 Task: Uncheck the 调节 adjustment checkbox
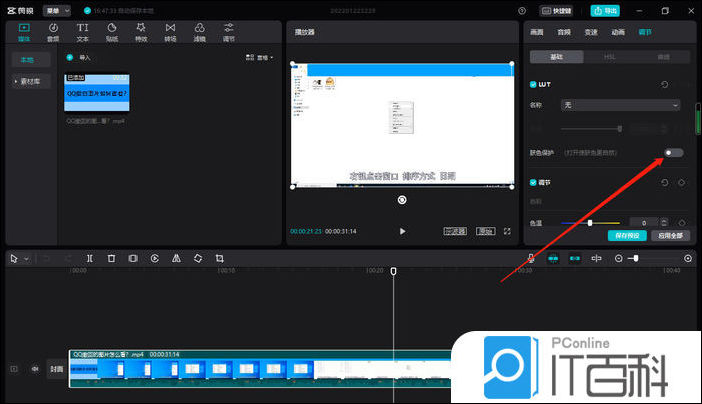tap(533, 183)
